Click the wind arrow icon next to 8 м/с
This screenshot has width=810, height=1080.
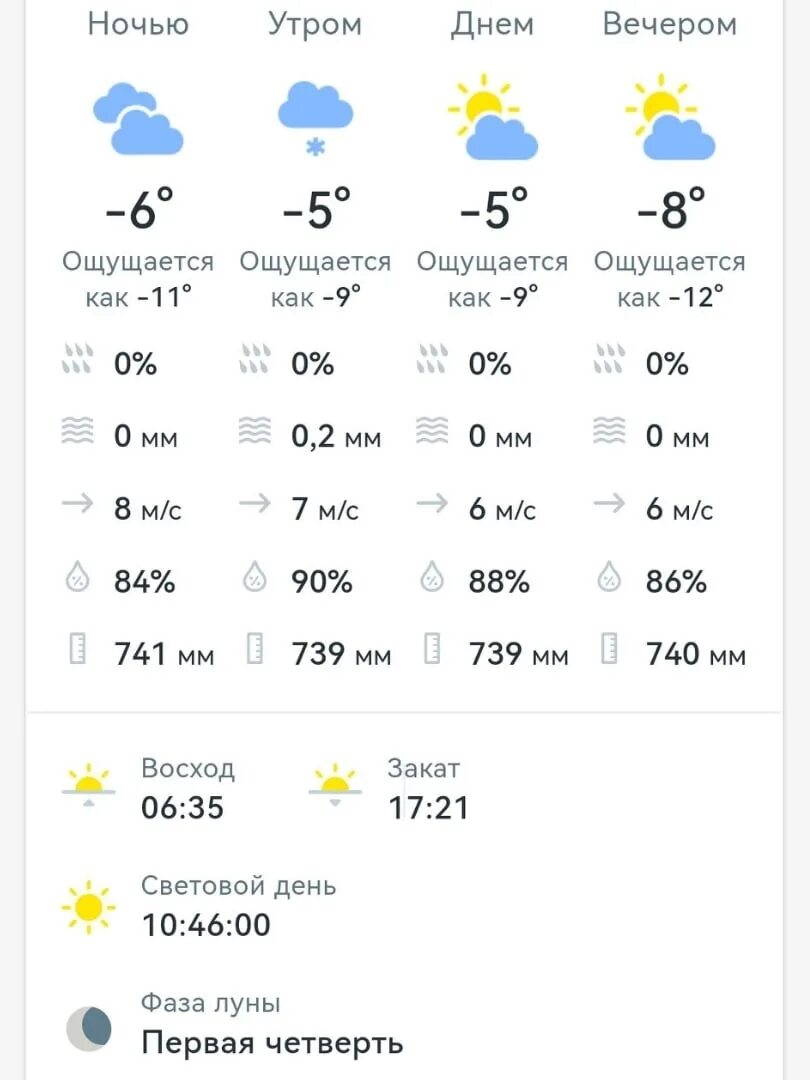click(x=77, y=503)
